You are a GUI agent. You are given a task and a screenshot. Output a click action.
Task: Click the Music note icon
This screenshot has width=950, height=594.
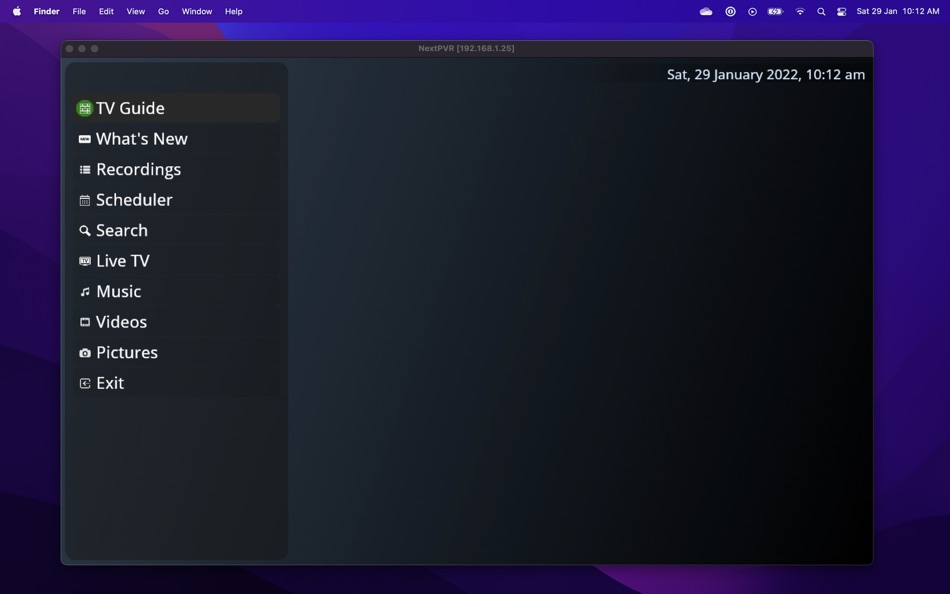(x=85, y=292)
